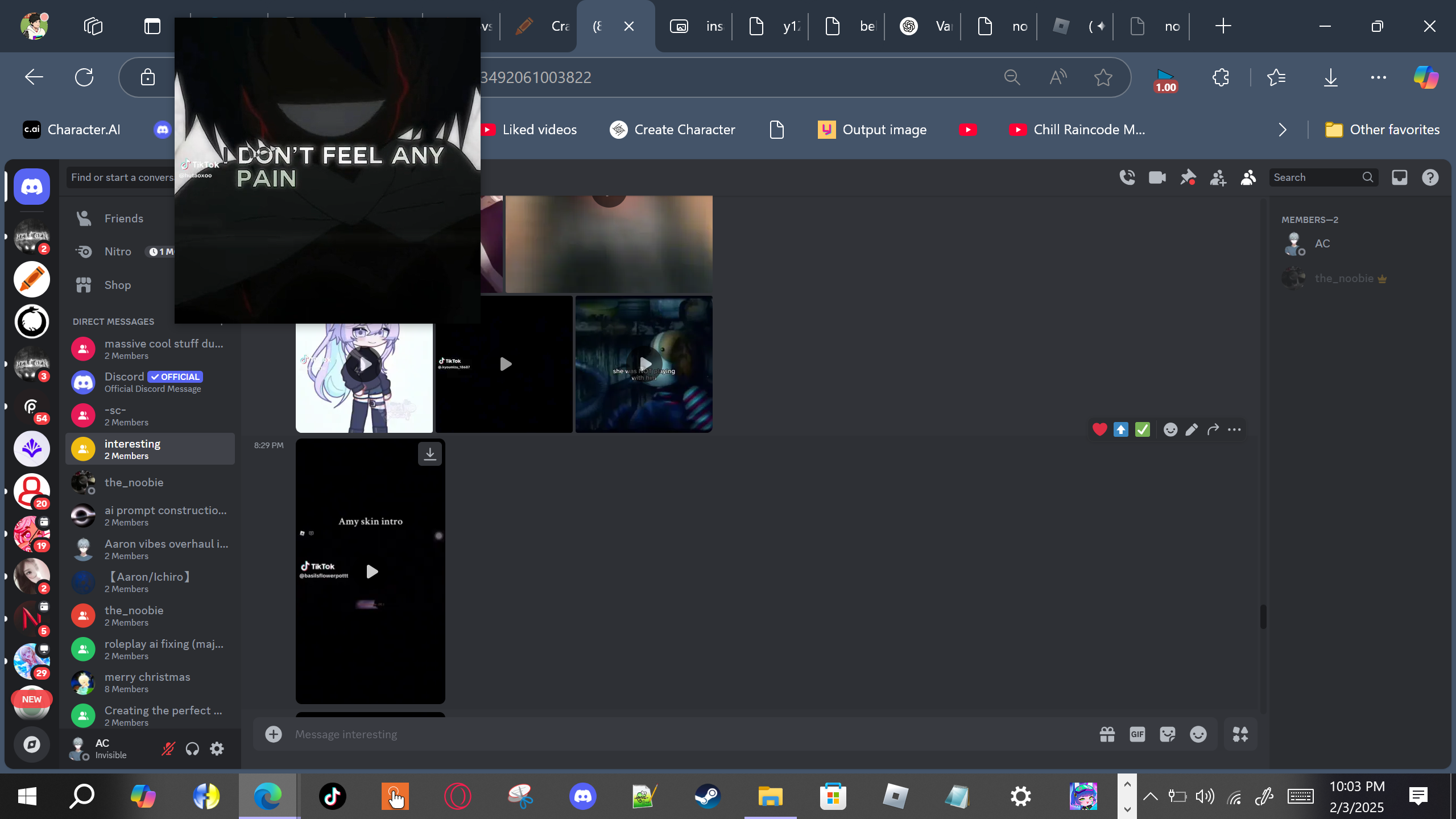Show hidden system tray icons
This screenshot has height=819, width=1456.
(1150, 796)
